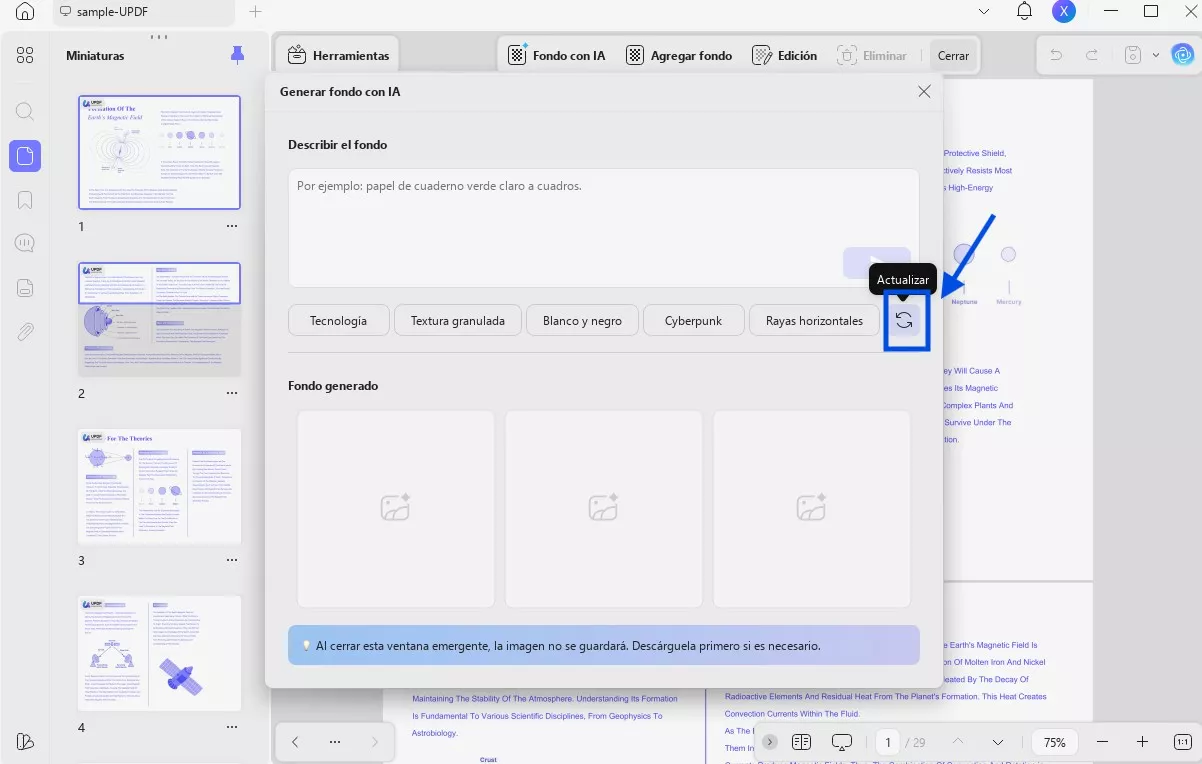The height and width of the screenshot is (764, 1202).
Task: Close the Generar fondo con IA dialog
Action: coord(924,91)
